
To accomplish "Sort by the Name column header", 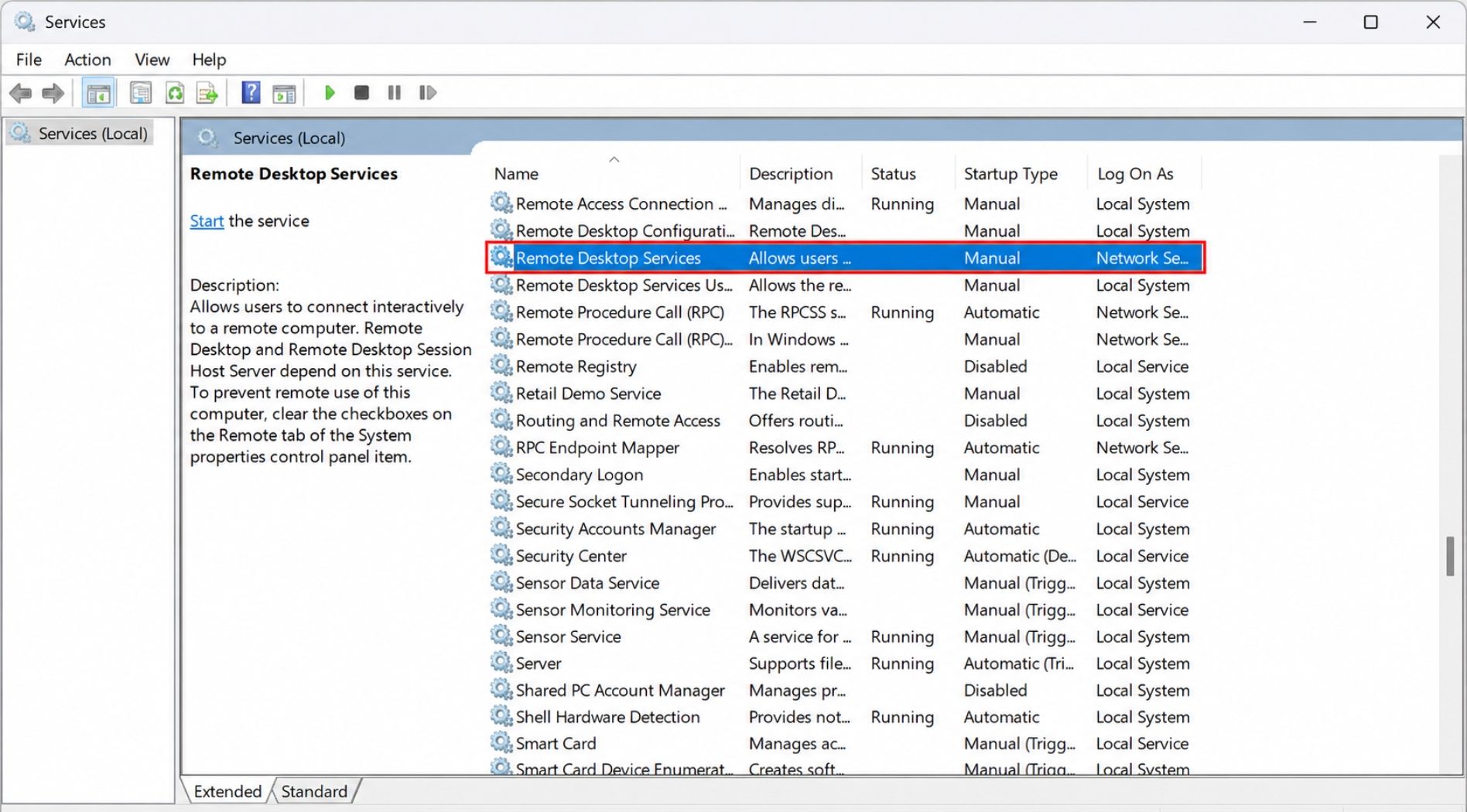I will point(615,174).
